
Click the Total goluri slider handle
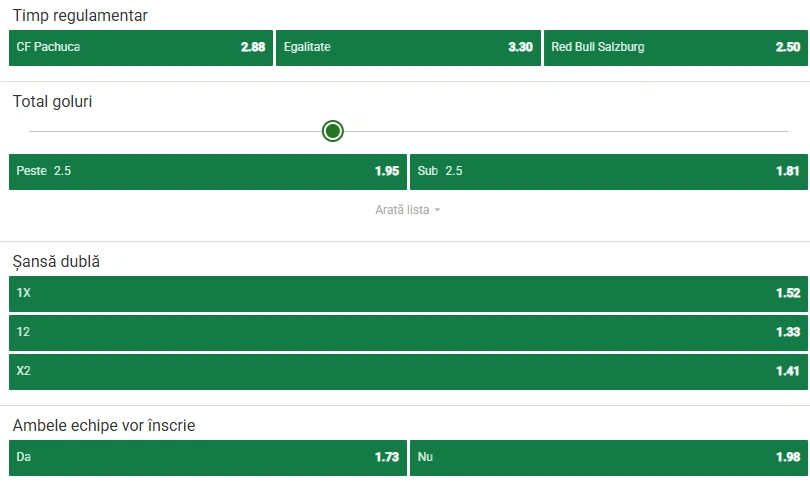pyautogui.click(x=333, y=131)
